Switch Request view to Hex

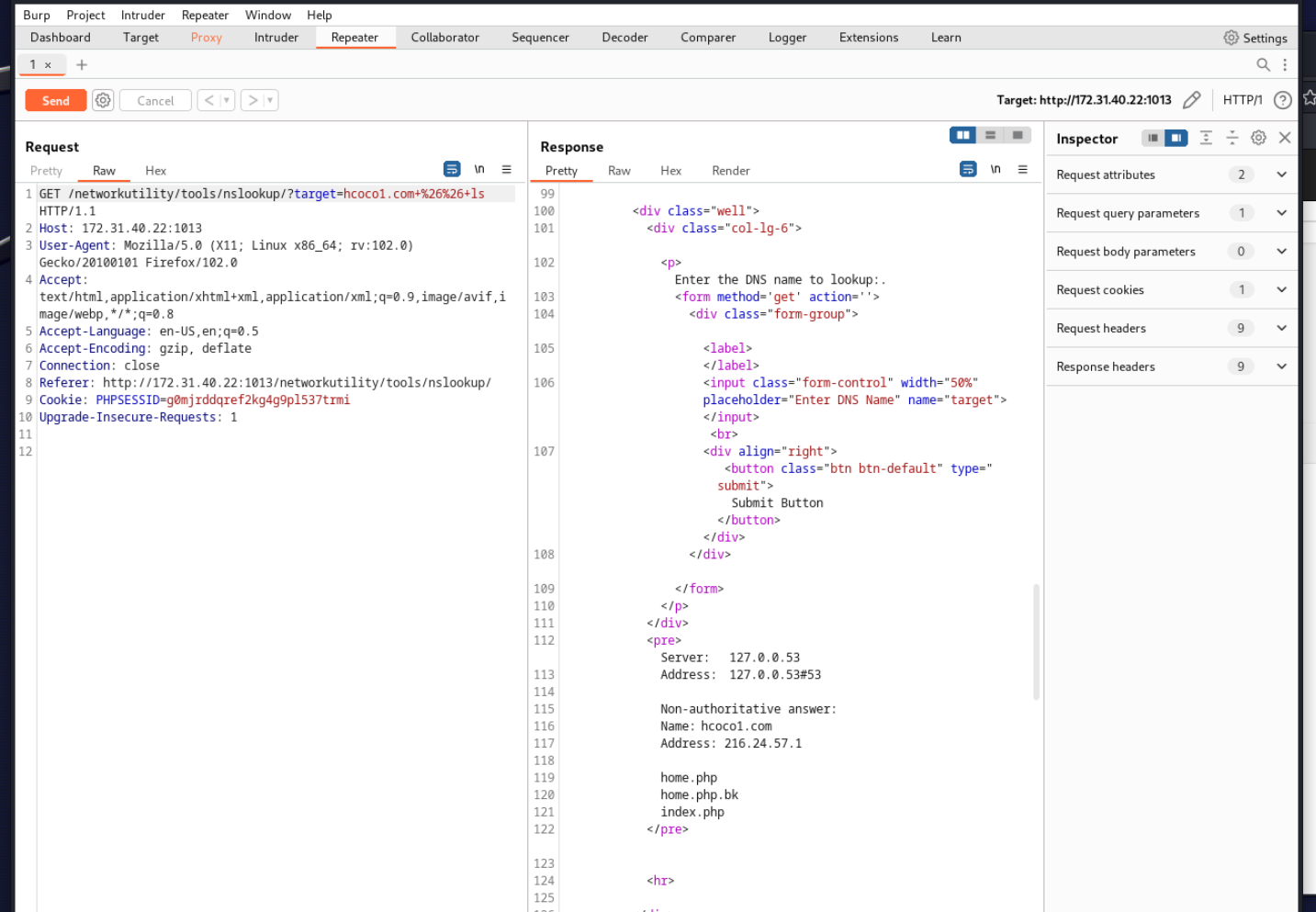[x=156, y=171]
